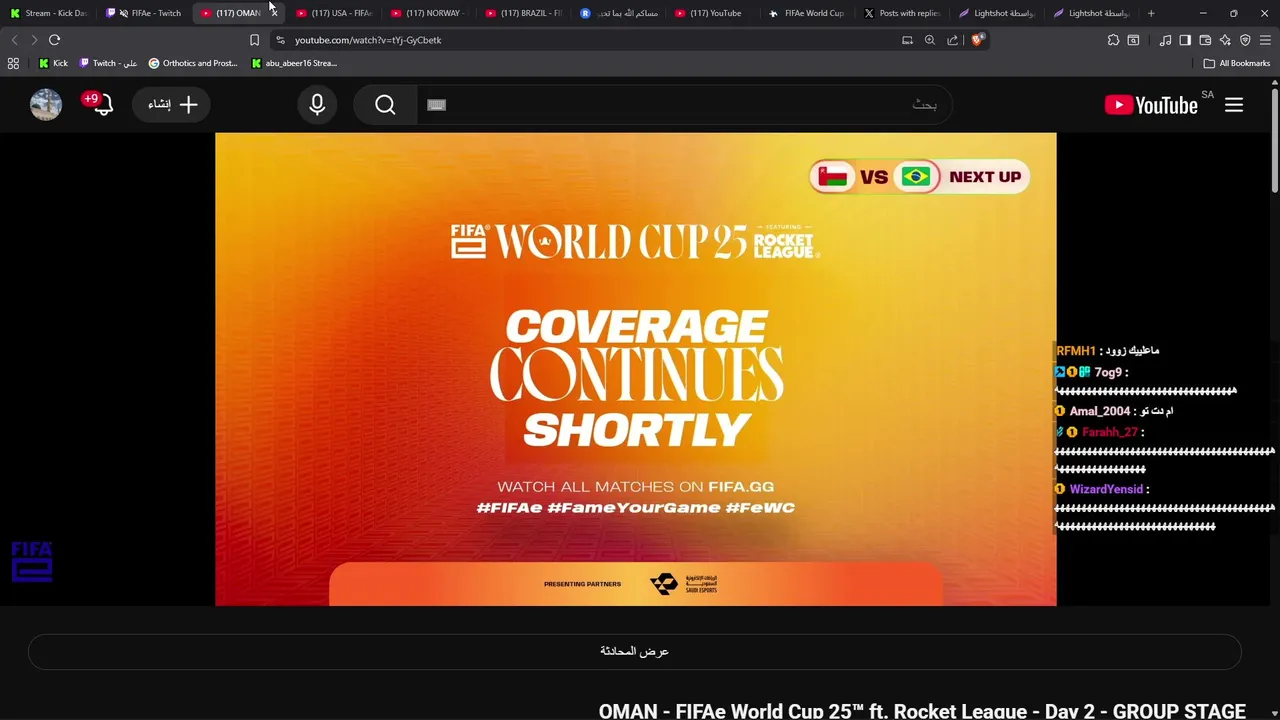Viewport: 1280px width, 720px height.
Task: Open a new browser tab
Action: point(1151,13)
